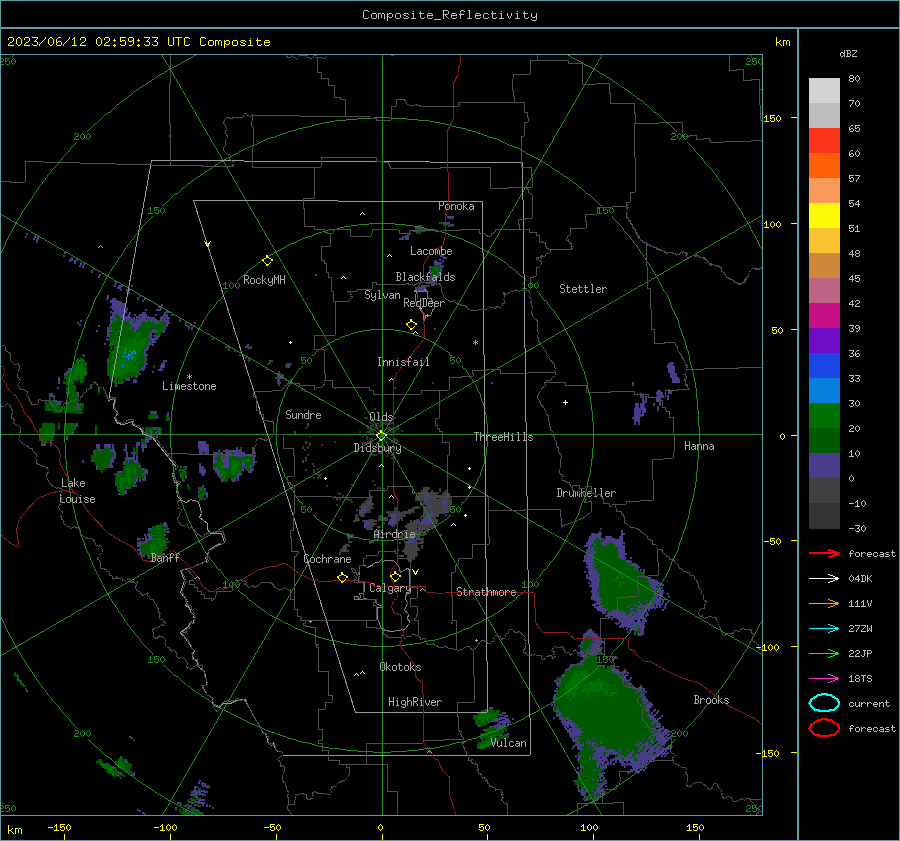This screenshot has width=900, height=841.
Task: Click the 80 dBZ light gray swatch
Action: pos(824,91)
